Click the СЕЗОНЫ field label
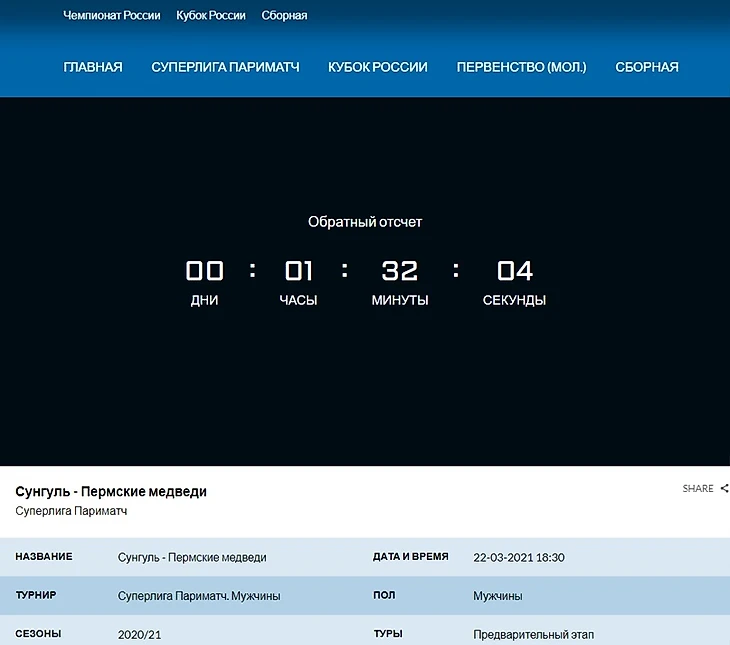This screenshot has height=645, width=730. coord(38,633)
